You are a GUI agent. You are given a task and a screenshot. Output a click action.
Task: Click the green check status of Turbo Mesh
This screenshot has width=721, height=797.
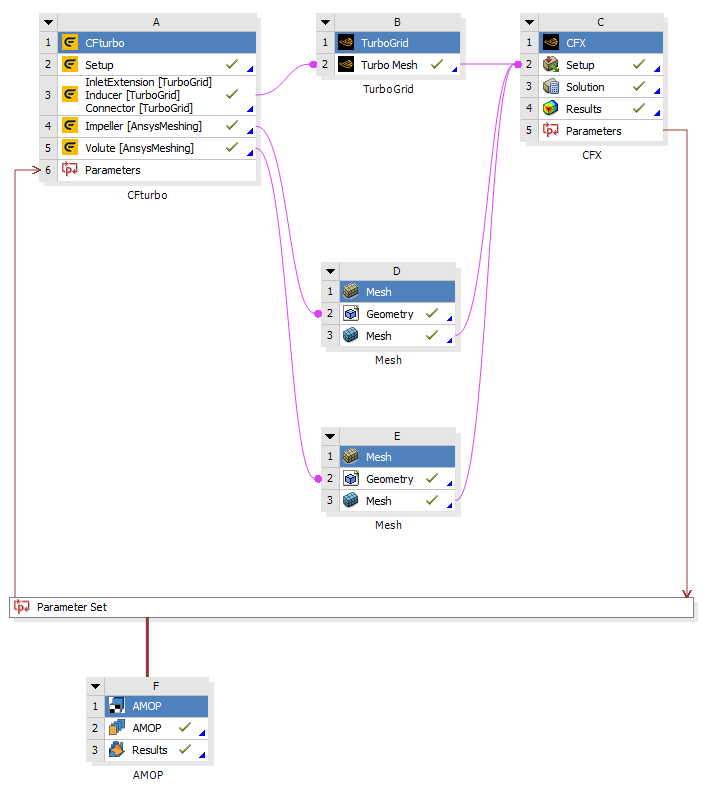point(437,64)
